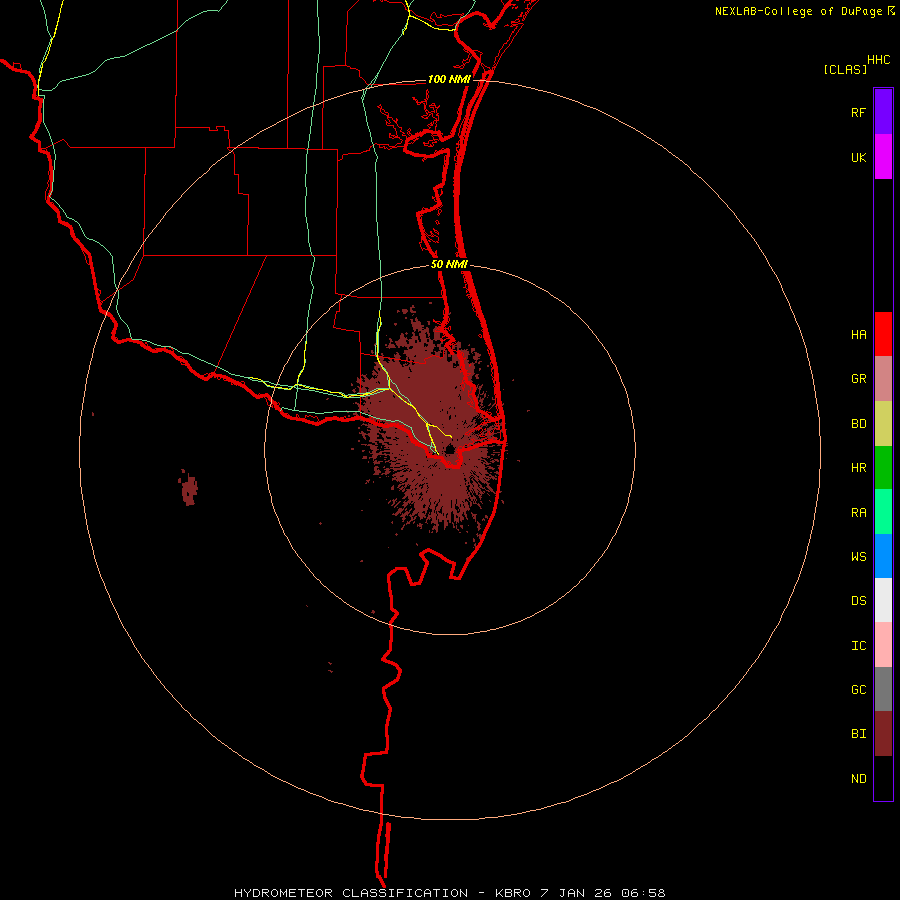Click the DS dry snow white swatch
This screenshot has width=900, height=900.
pyautogui.click(x=883, y=600)
